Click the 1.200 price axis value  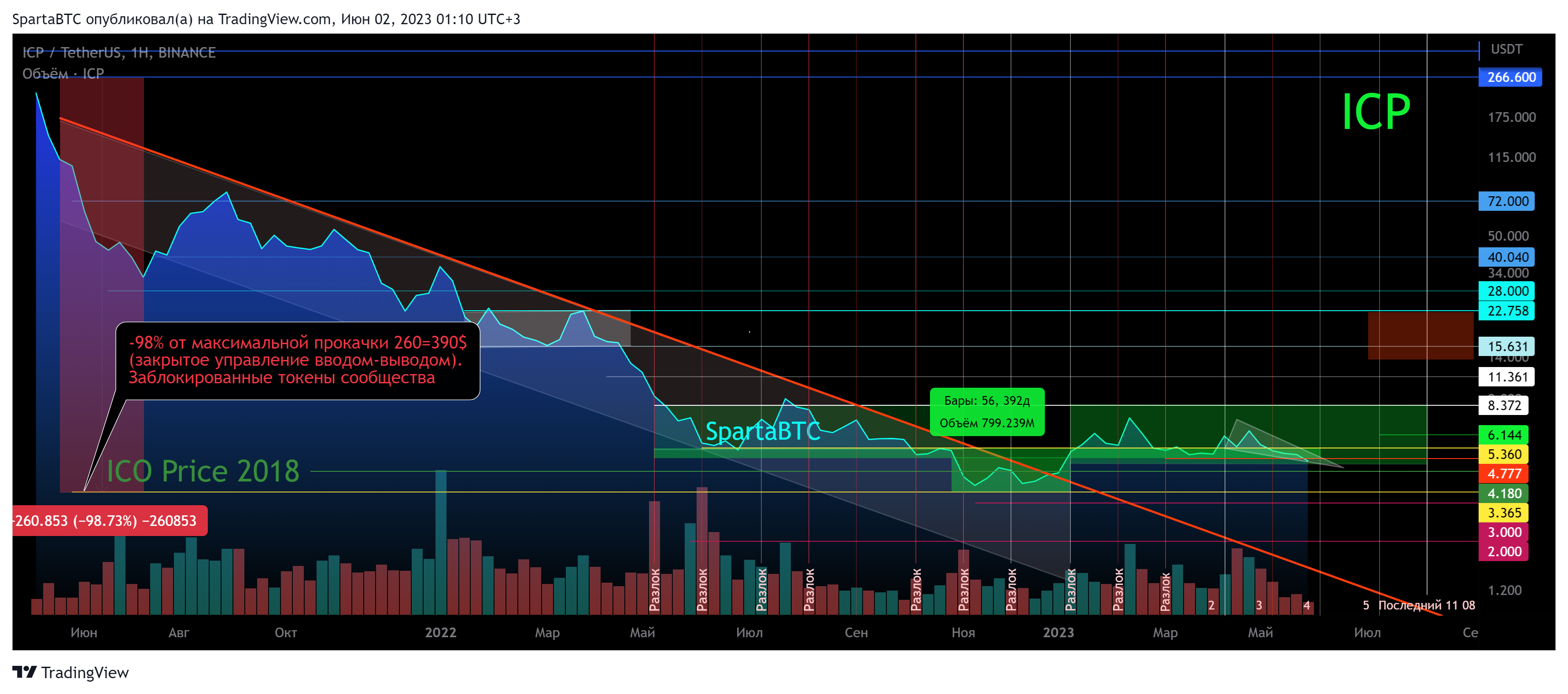tap(1505, 590)
